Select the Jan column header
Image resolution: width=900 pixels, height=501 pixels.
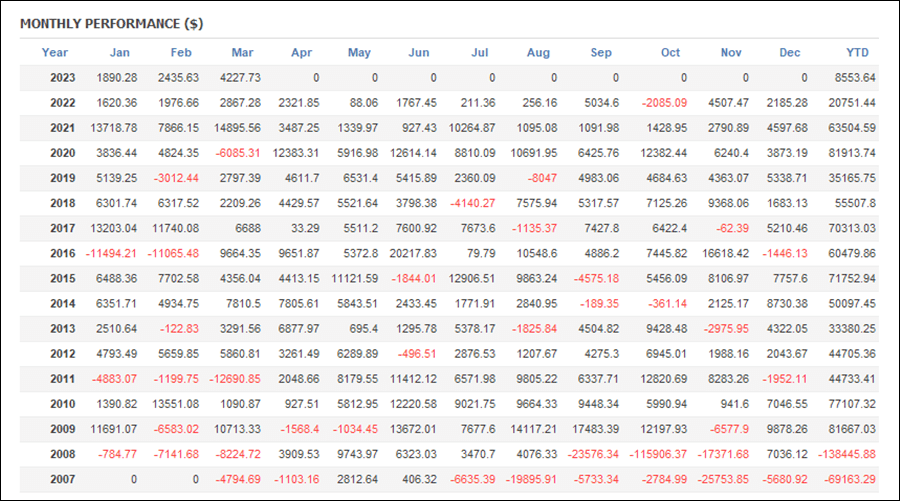click(x=119, y=52)
